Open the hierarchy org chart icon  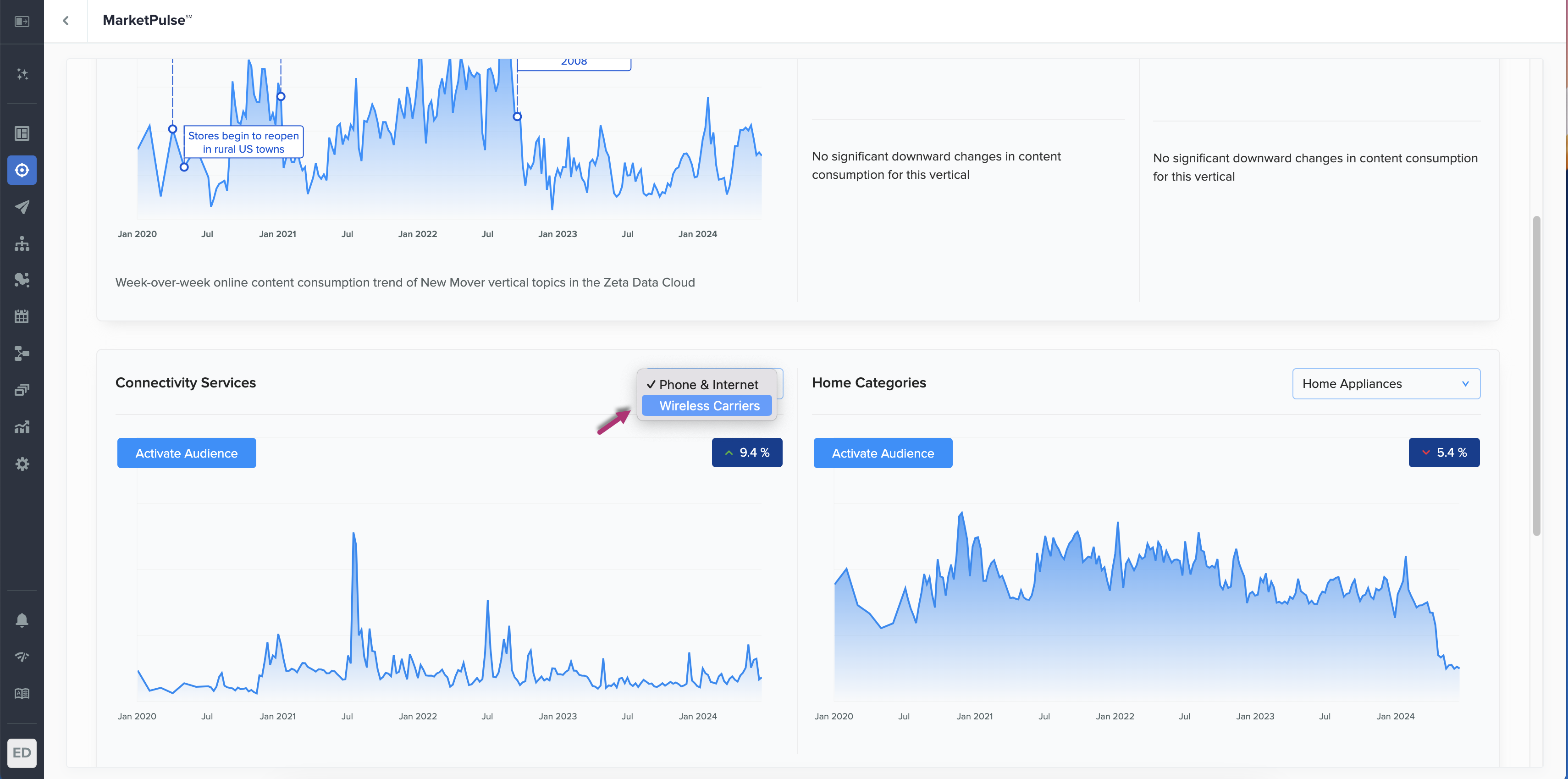coord(22,243)
